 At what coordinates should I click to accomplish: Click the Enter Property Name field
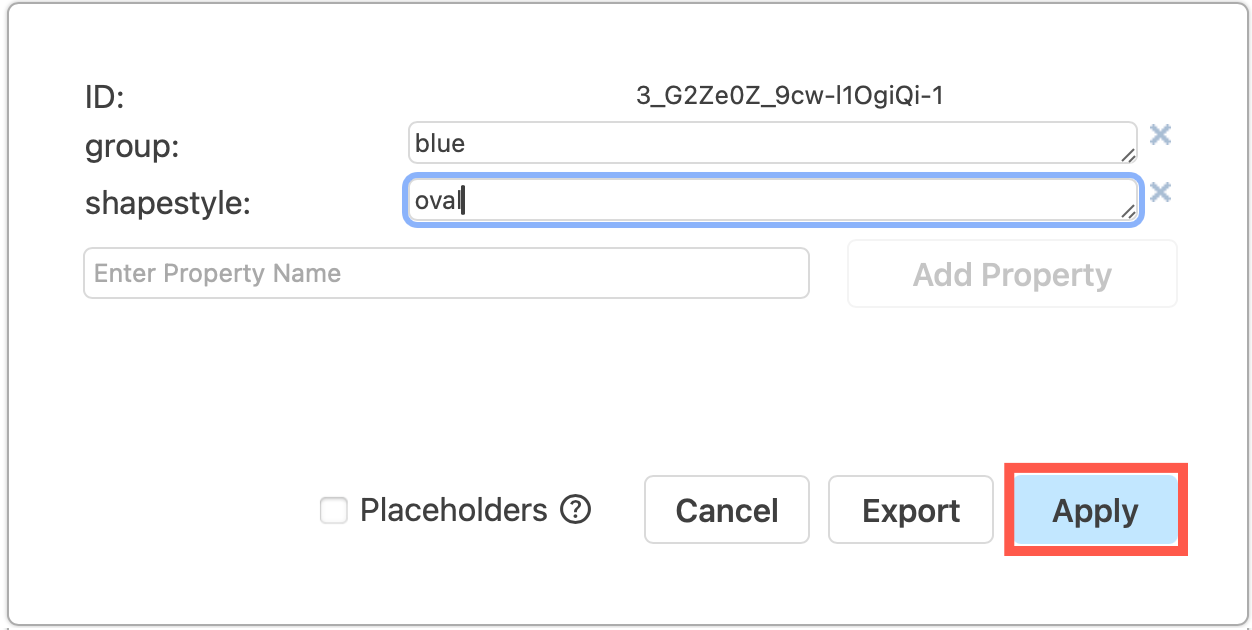pyautogui.click(x=446, y=272)
